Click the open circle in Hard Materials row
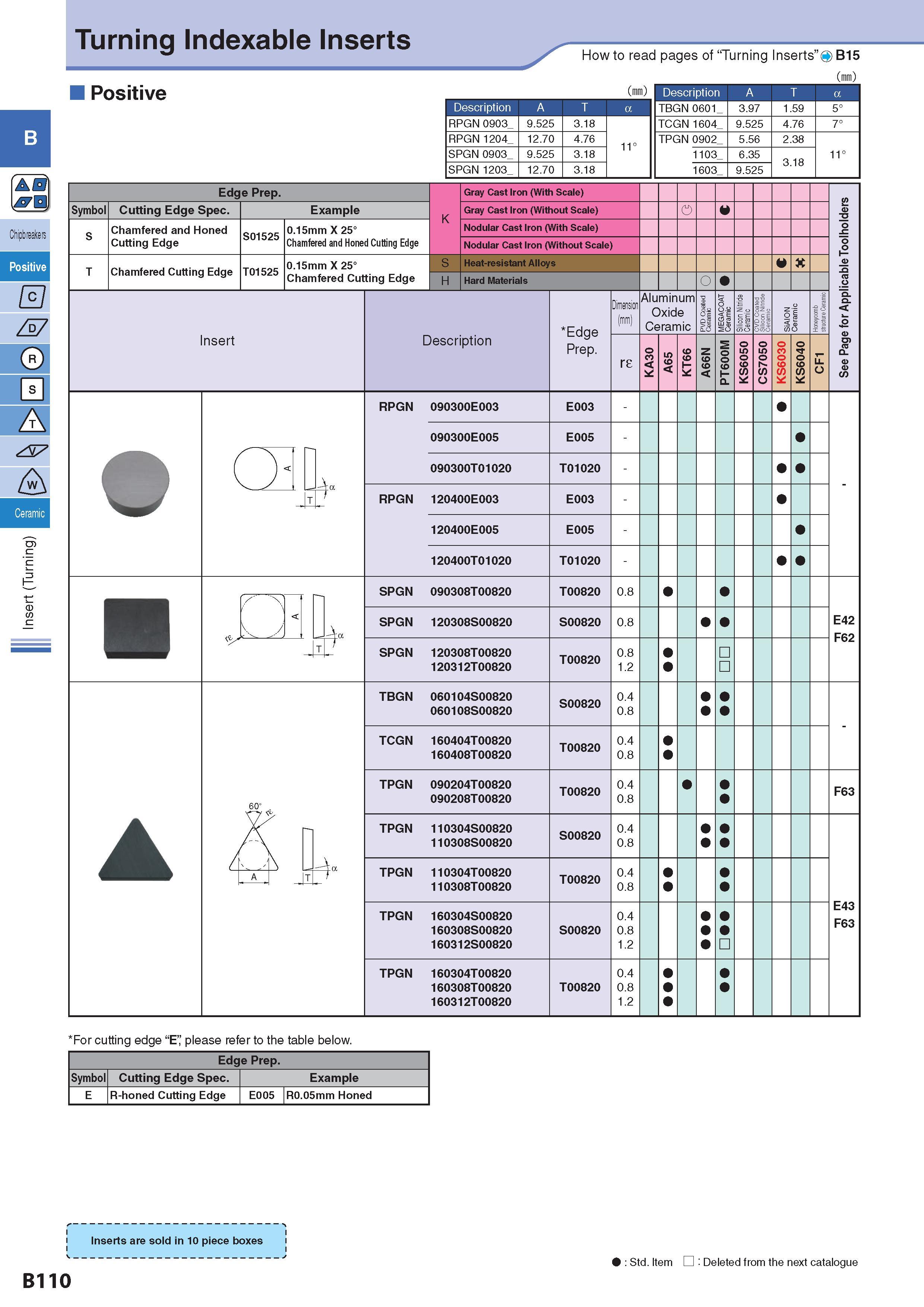Viewport: 924px width, 1307px height. pyautogui.click(x=705, y=281)
